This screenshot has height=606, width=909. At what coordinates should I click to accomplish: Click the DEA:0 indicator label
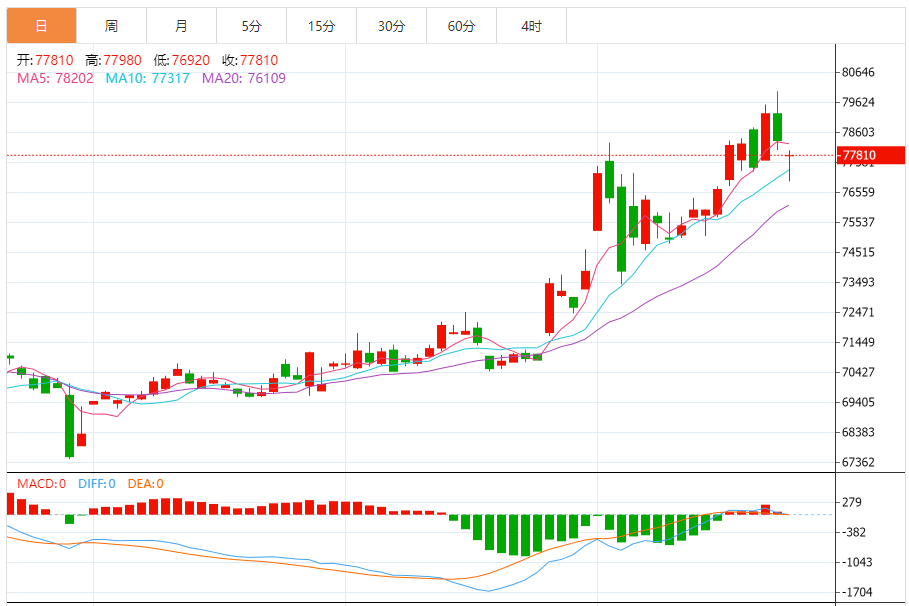(x=146, y=484)
